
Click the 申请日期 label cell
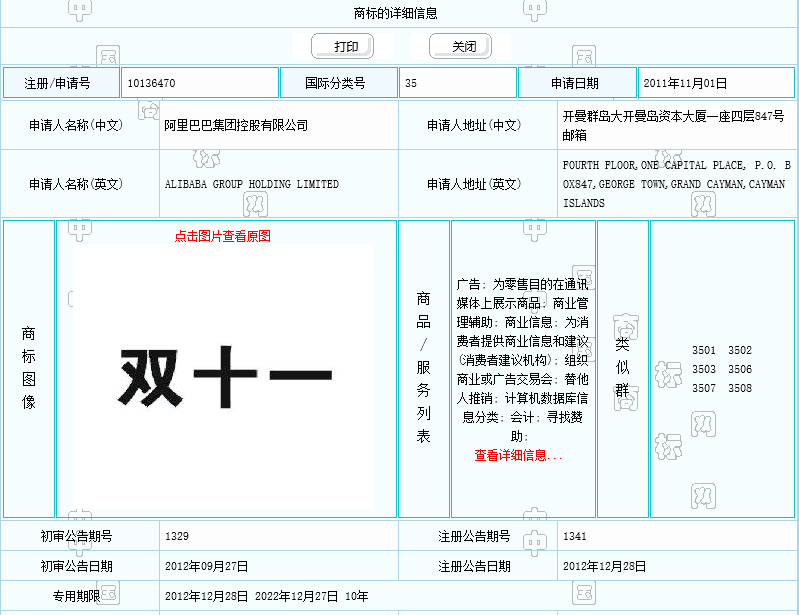[x=577, y=83]
